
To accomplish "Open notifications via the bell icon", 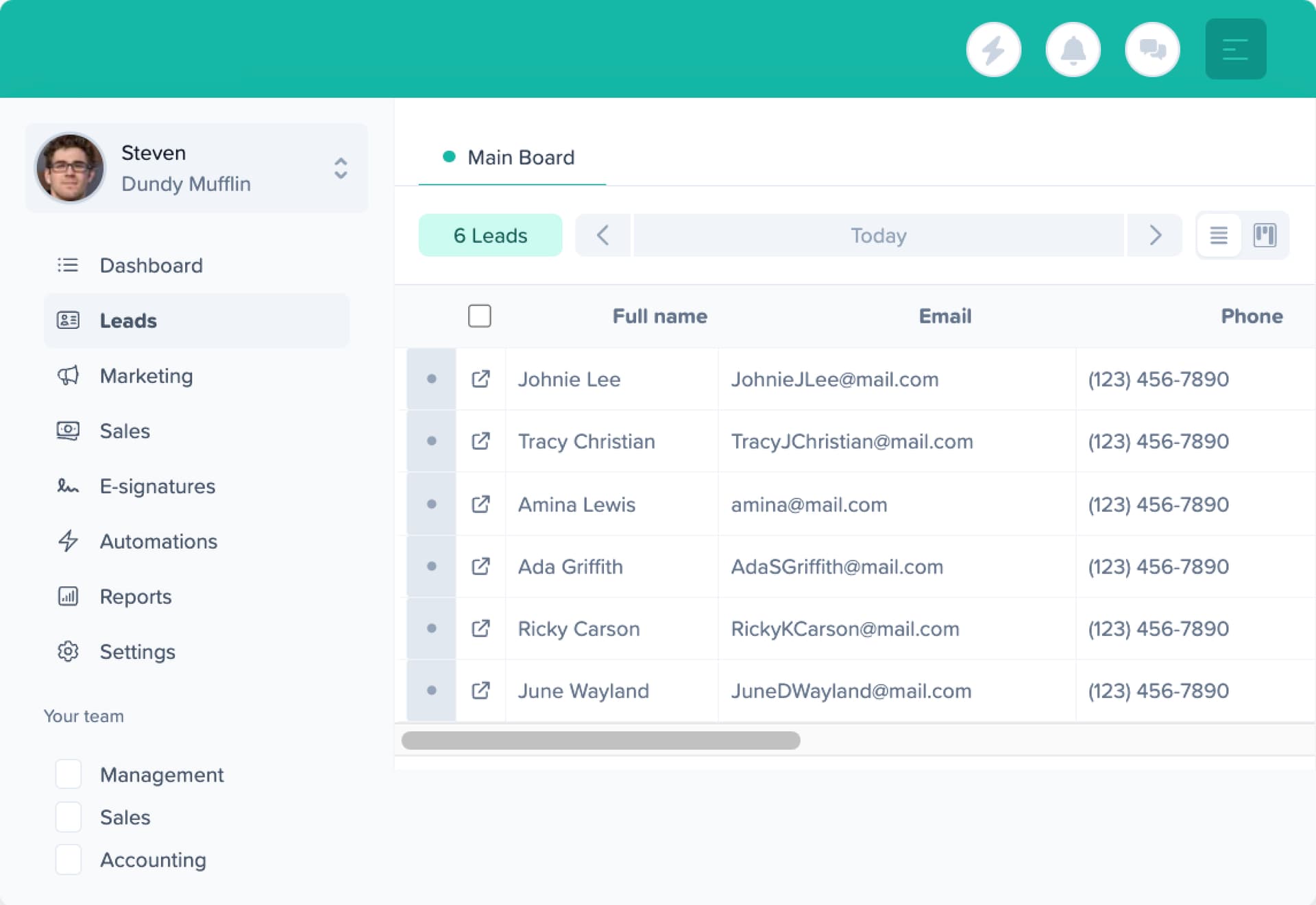I will point(1073,49).
